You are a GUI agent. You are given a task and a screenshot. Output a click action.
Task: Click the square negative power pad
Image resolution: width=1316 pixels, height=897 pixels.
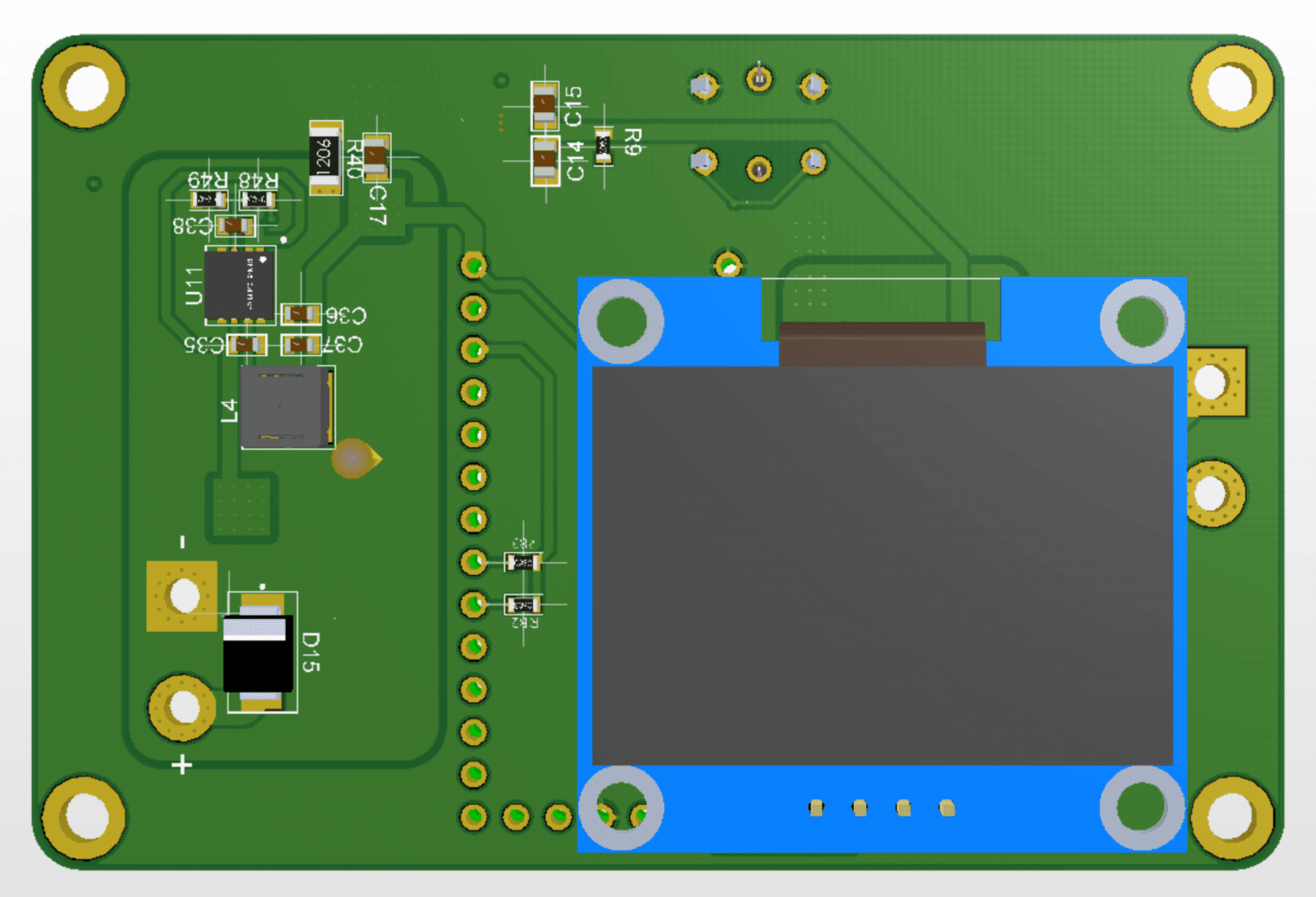pyautogui.click(x=182, y=596)
